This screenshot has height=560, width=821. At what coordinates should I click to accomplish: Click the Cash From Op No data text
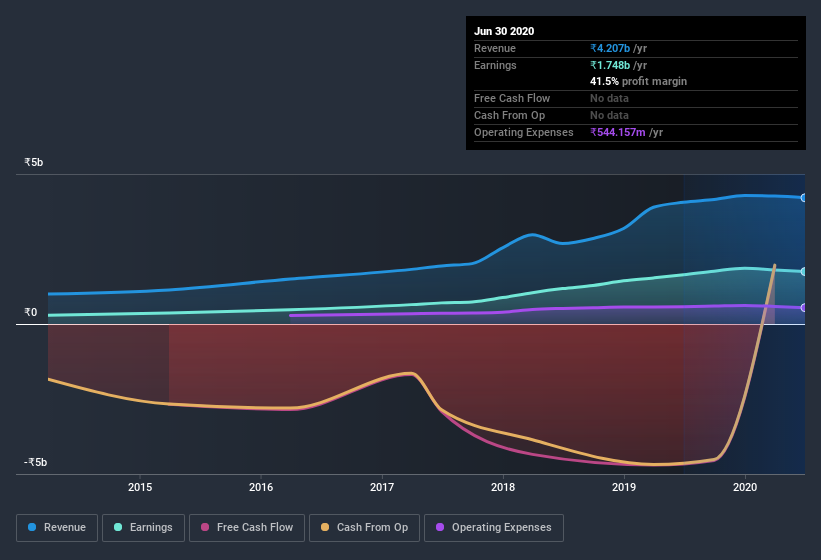coord(609,115)
